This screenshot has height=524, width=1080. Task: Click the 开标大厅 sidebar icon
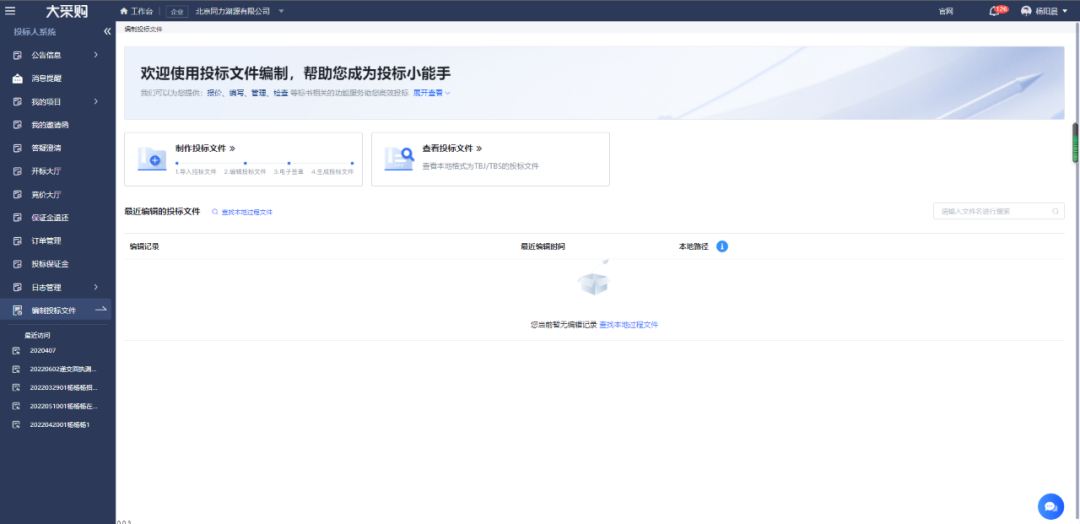(17, 171)
